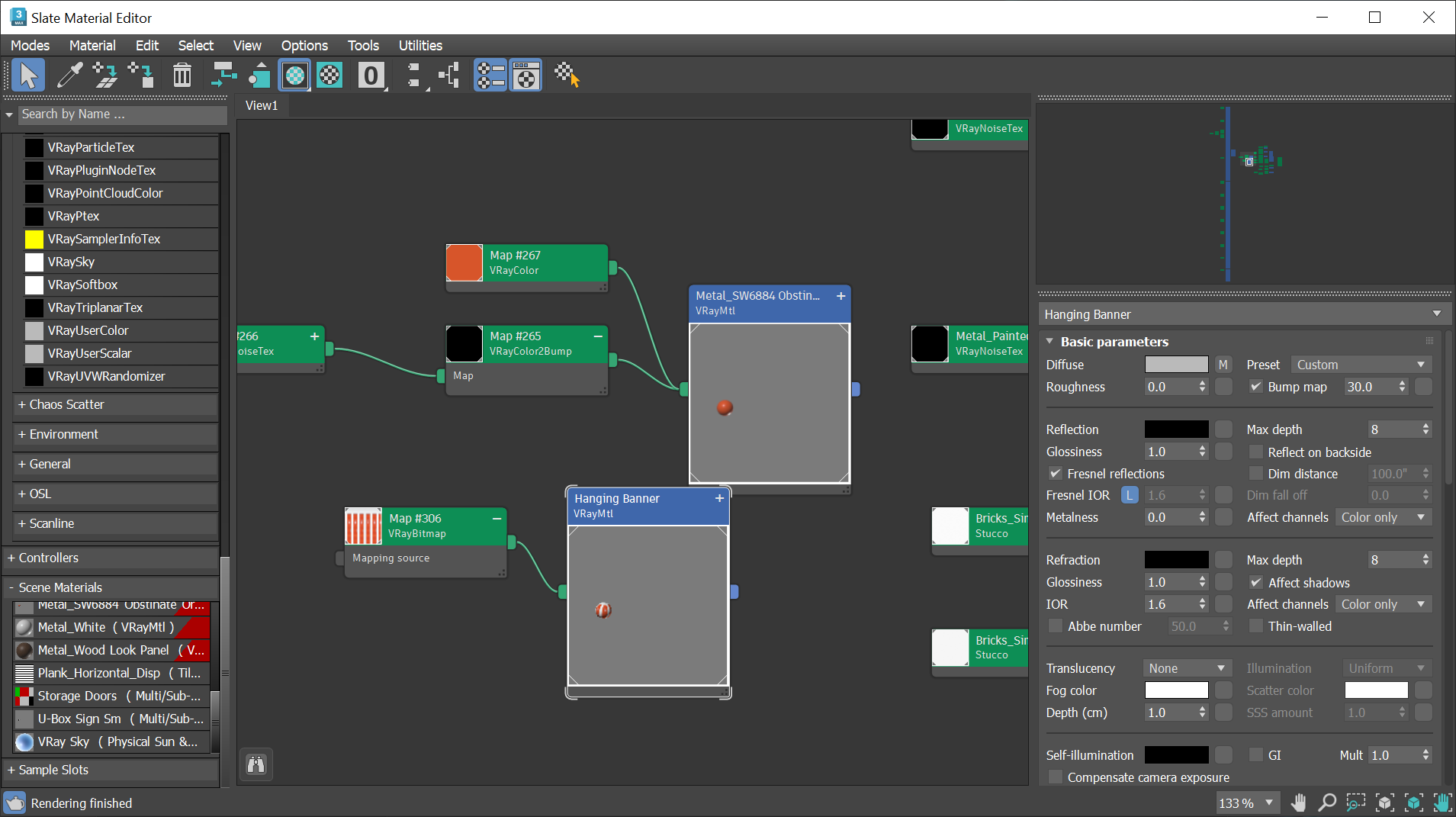Click Move Children toolbar icon
This screenshot has height=817, width=1456.
[x=223, y=76]
